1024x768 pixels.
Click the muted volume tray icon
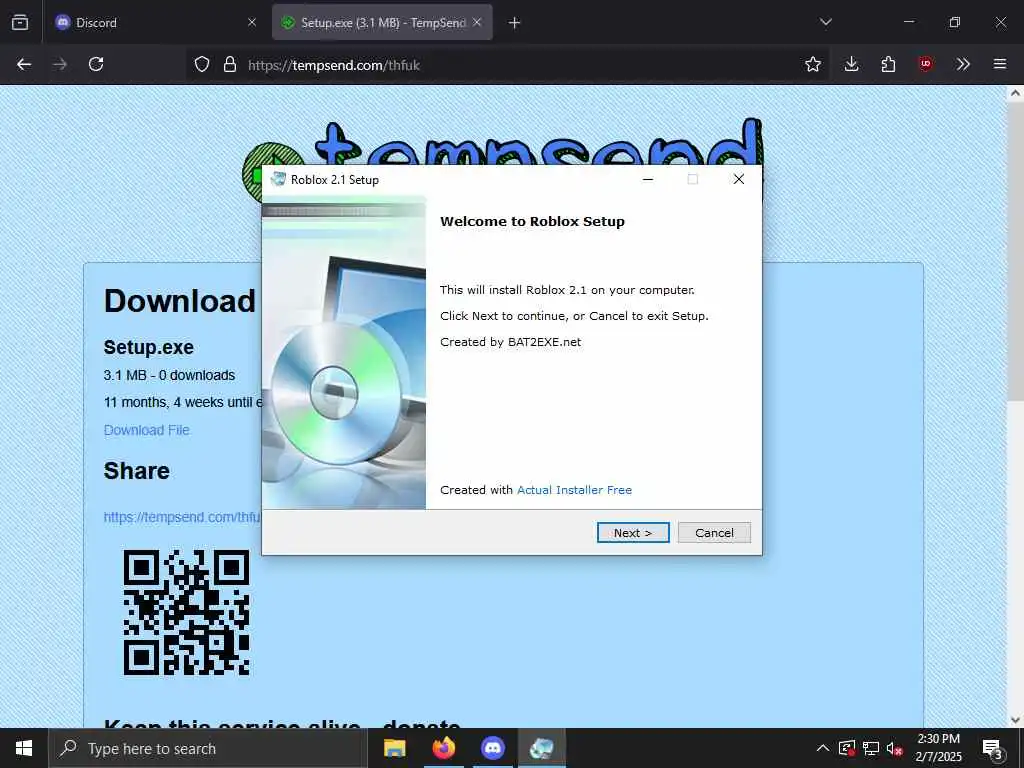tap(895, 748)
